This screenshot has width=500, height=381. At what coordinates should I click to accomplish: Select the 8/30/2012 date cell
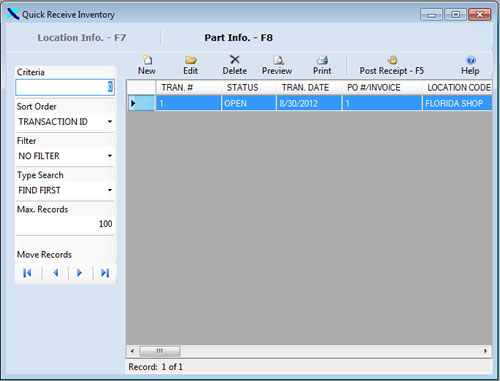click(309, 103)
